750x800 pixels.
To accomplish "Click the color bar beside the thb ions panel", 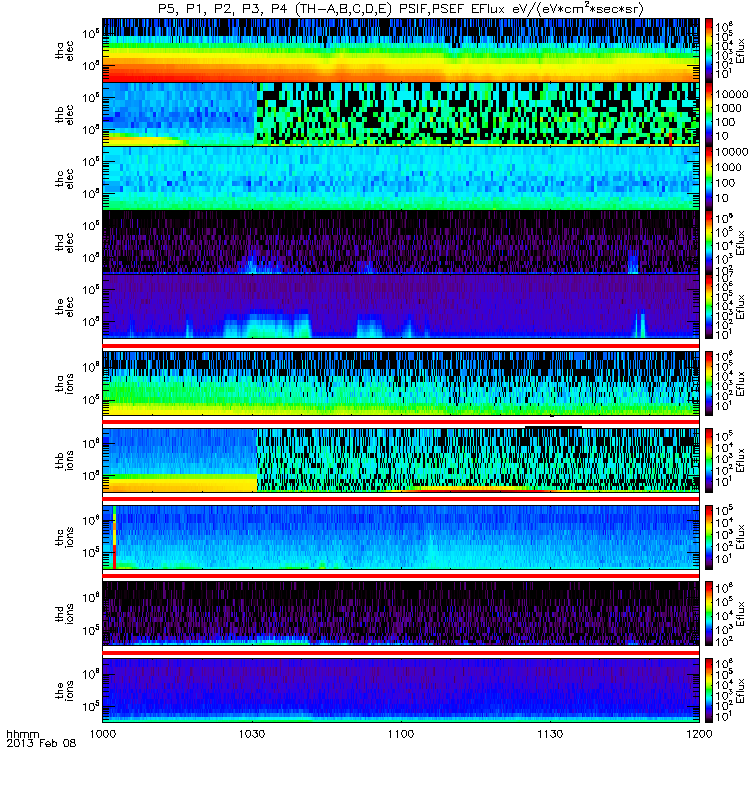I will (x=709, y=460).
